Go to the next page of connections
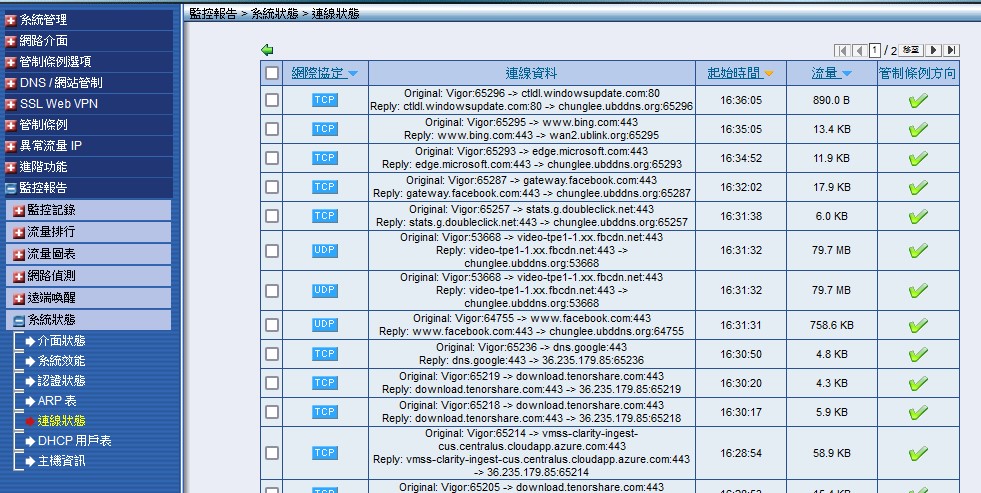The width and height of the screenshot is (981, 493). click(934, 50)
